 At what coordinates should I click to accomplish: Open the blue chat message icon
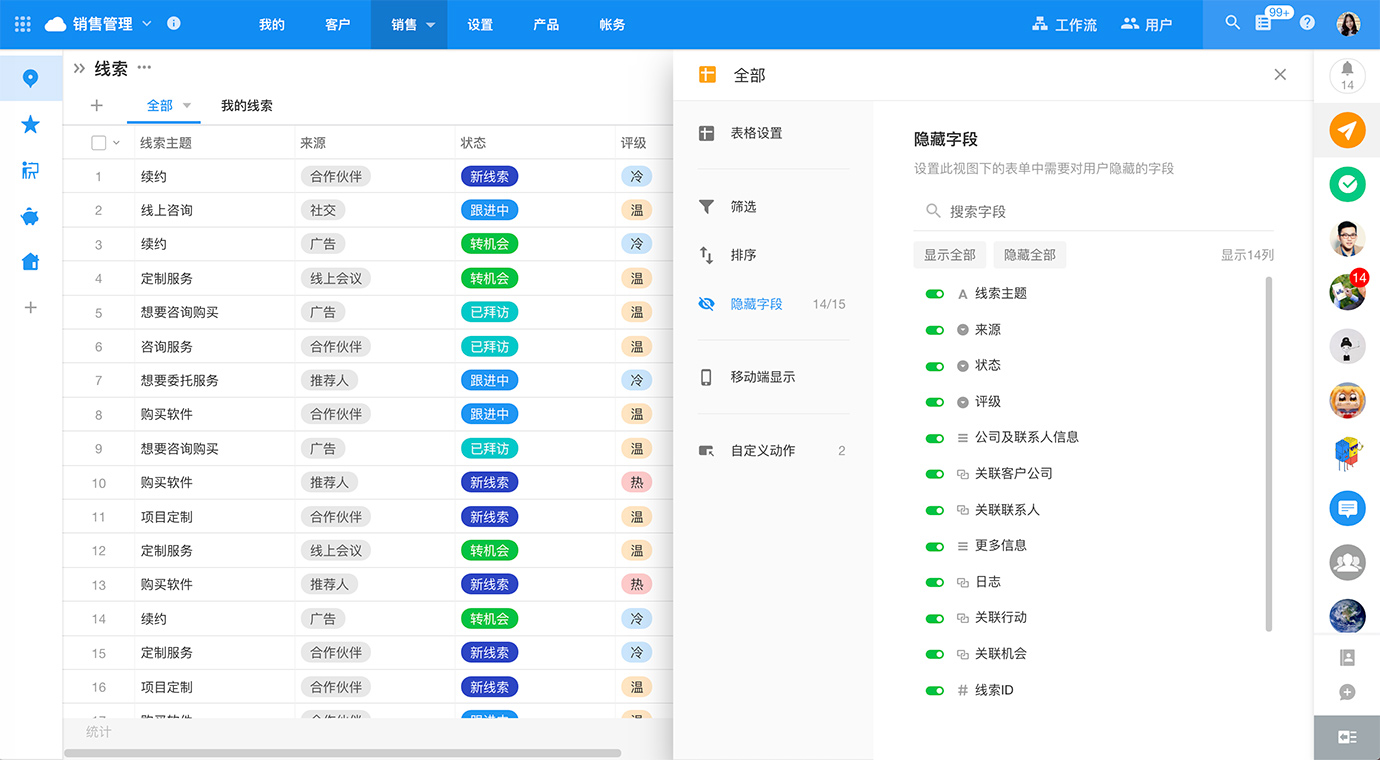1347,508
